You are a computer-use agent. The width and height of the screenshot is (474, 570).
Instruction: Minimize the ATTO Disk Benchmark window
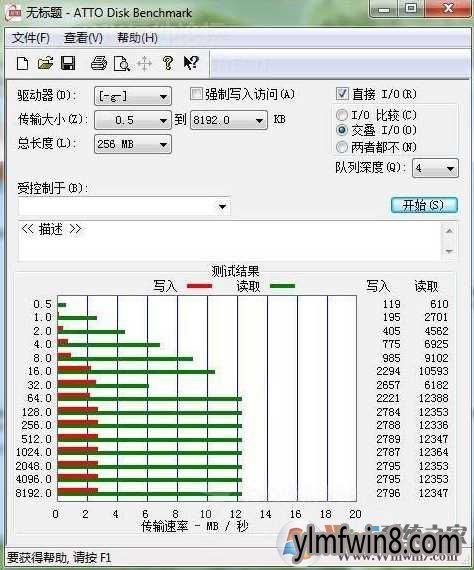[384, 9]
